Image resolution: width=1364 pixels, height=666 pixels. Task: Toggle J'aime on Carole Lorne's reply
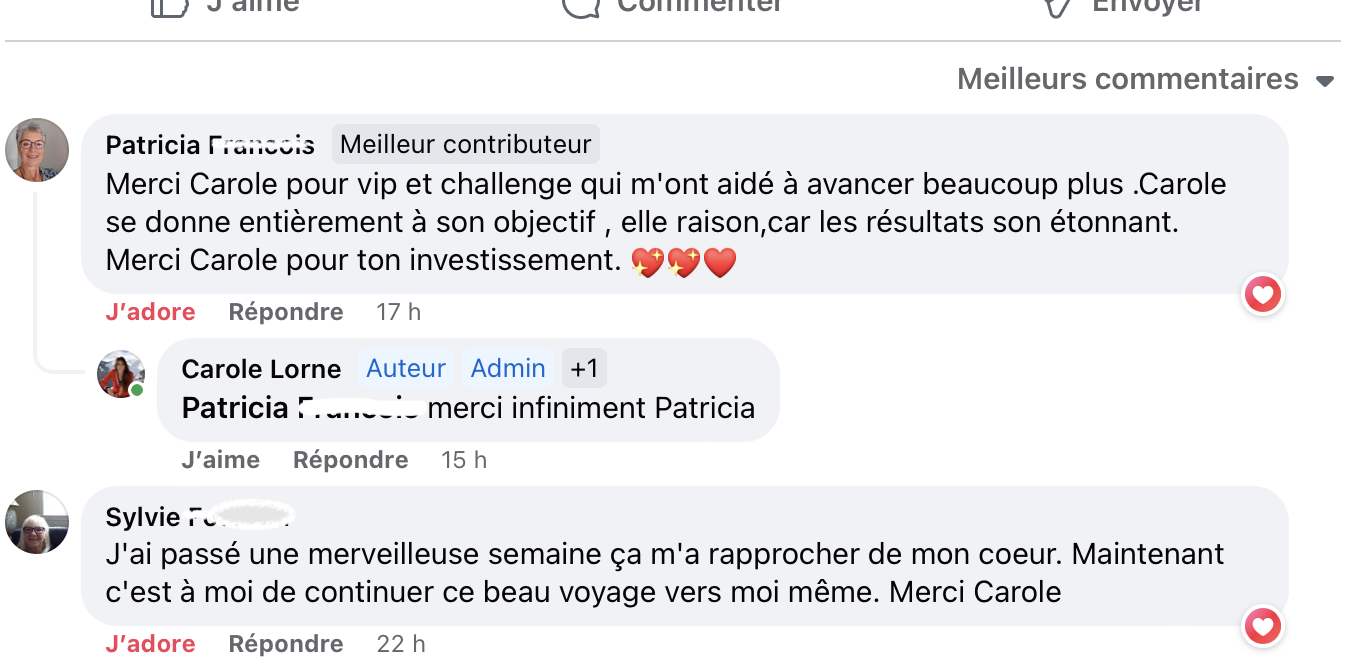[220, 460]
